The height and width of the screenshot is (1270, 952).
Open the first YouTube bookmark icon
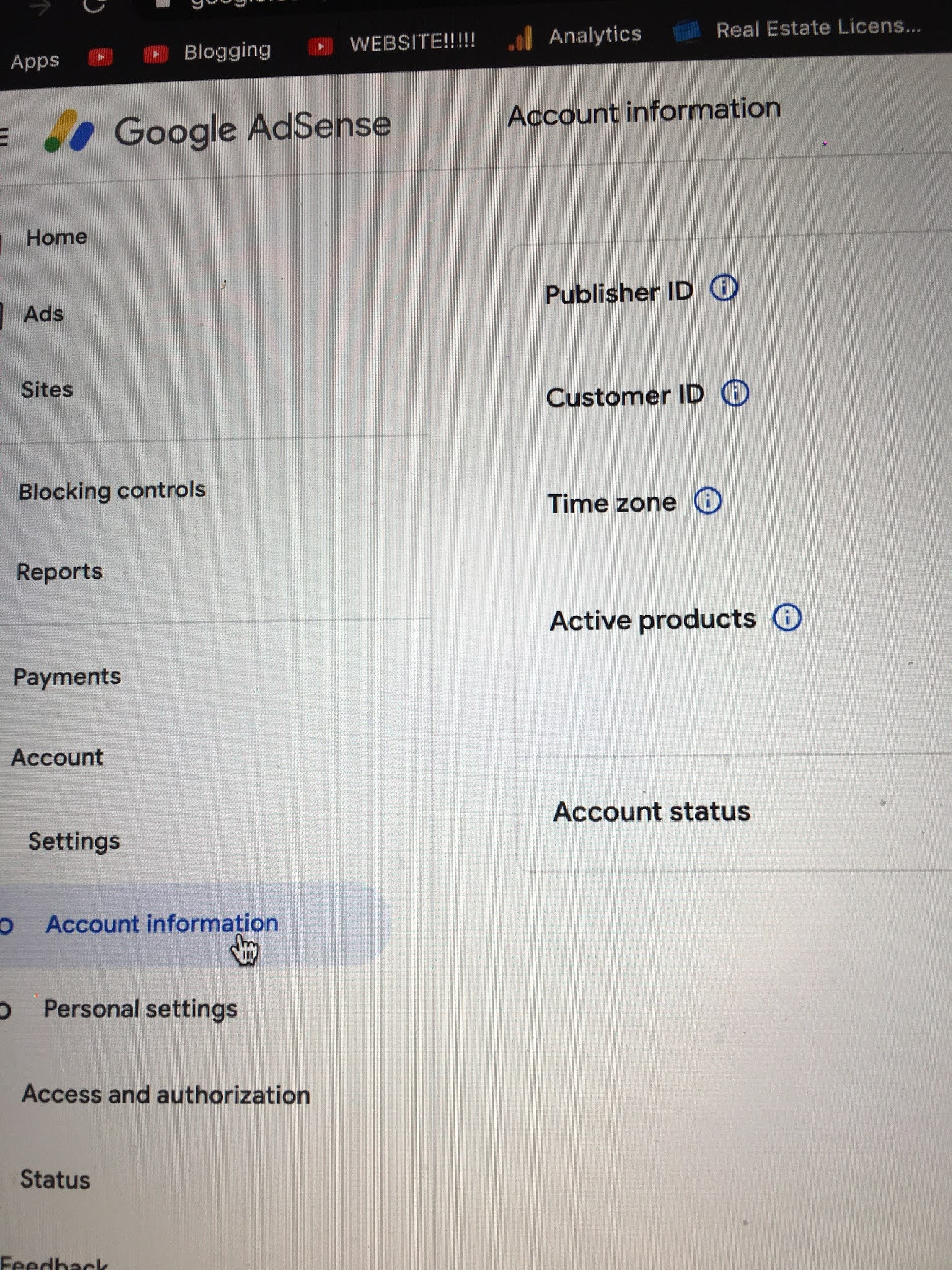(100, 58)
